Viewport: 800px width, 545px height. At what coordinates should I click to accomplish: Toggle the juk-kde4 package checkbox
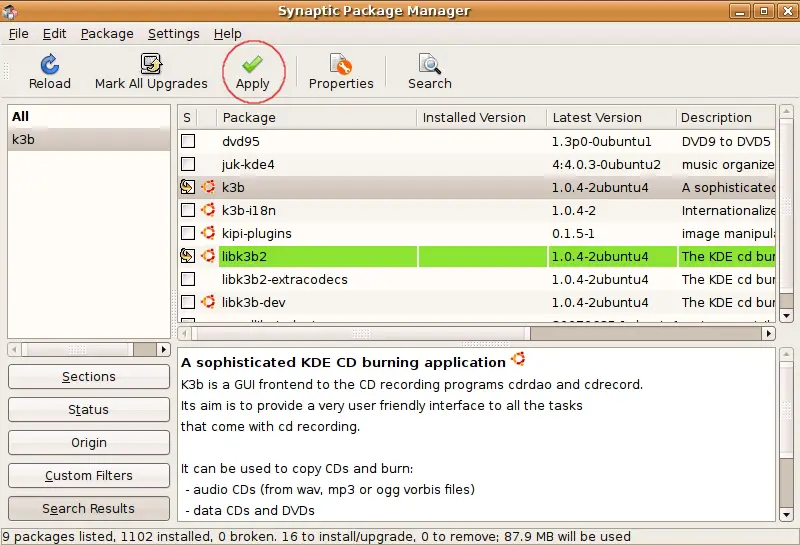(188, 164)
